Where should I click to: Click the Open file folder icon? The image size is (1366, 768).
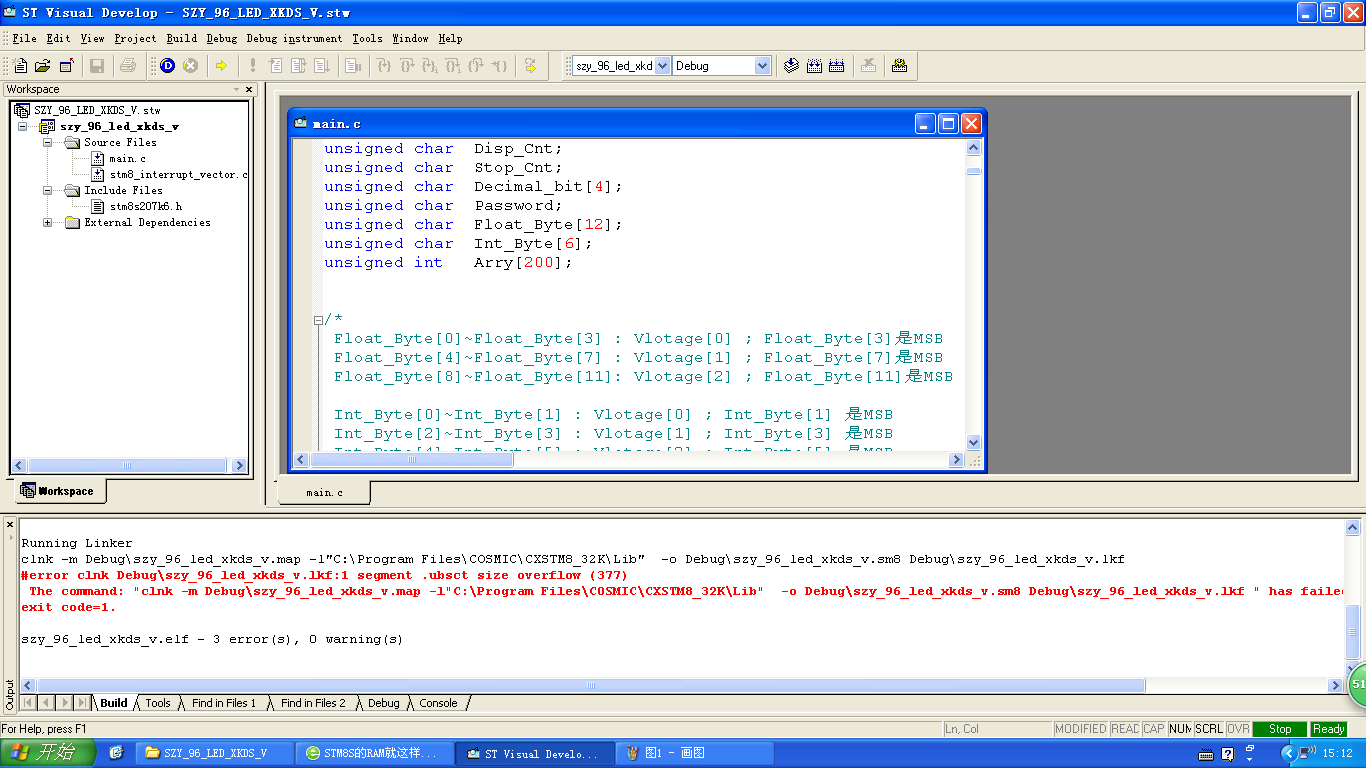click(x=42, y=66)
